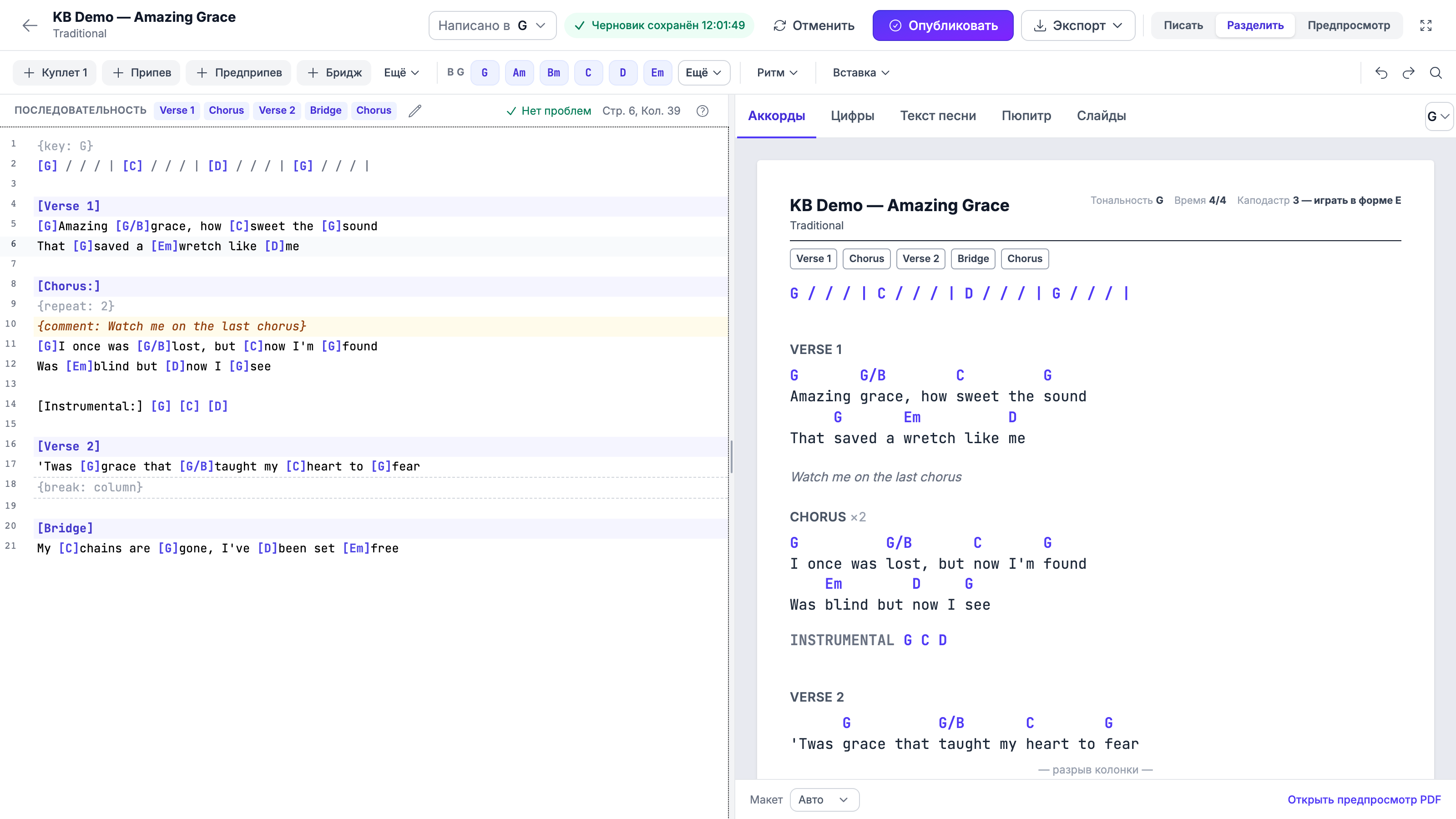This screenshot has height=819, width=1456.
Task: Insert the D chord chip
Action: point(623,72)
